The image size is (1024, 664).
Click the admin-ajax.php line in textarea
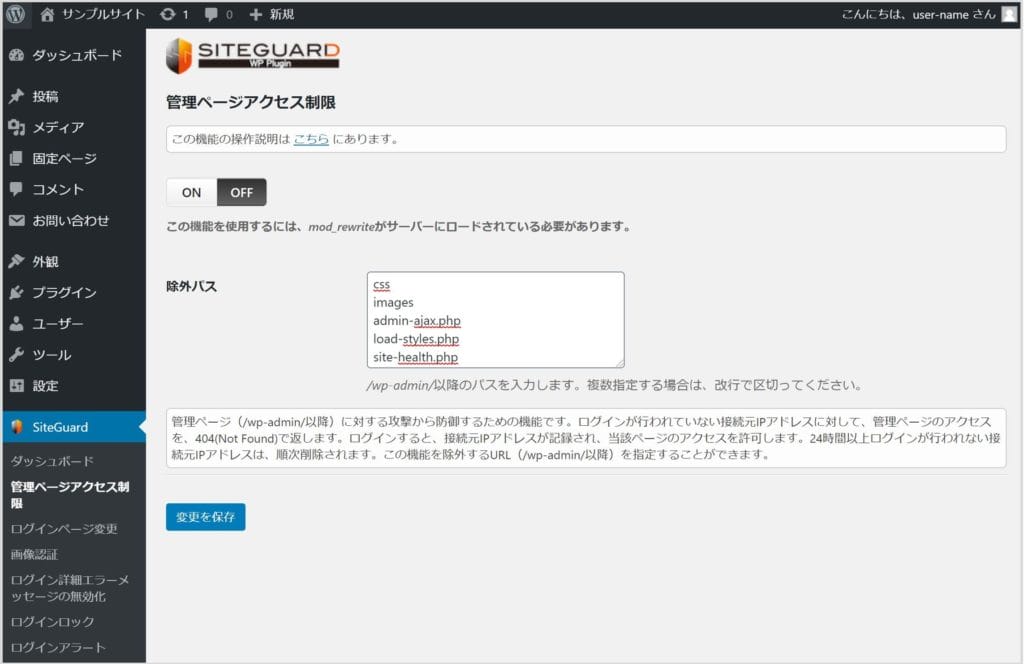(x=417, y=321)
